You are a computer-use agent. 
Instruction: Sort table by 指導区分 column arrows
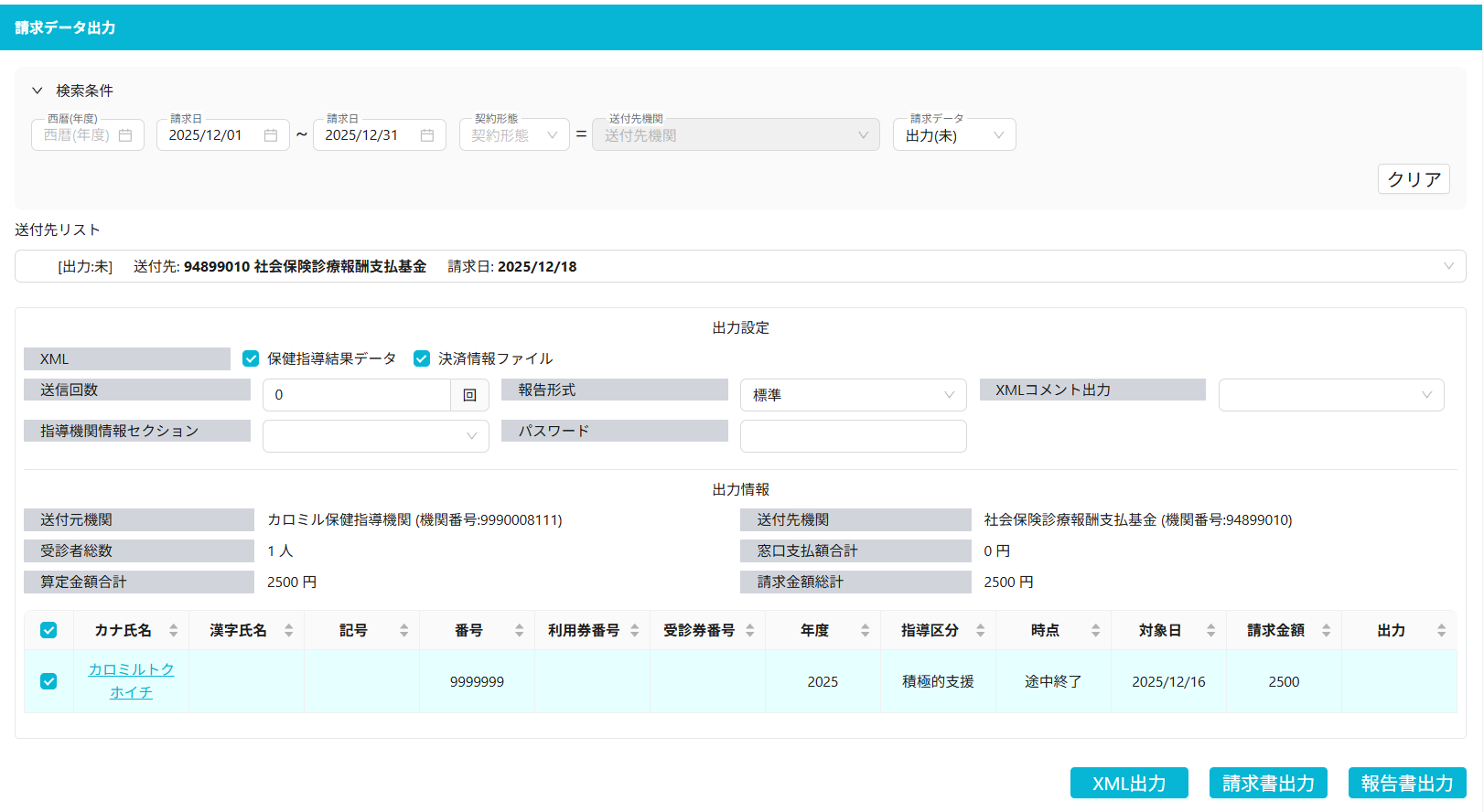pos(980,631)
